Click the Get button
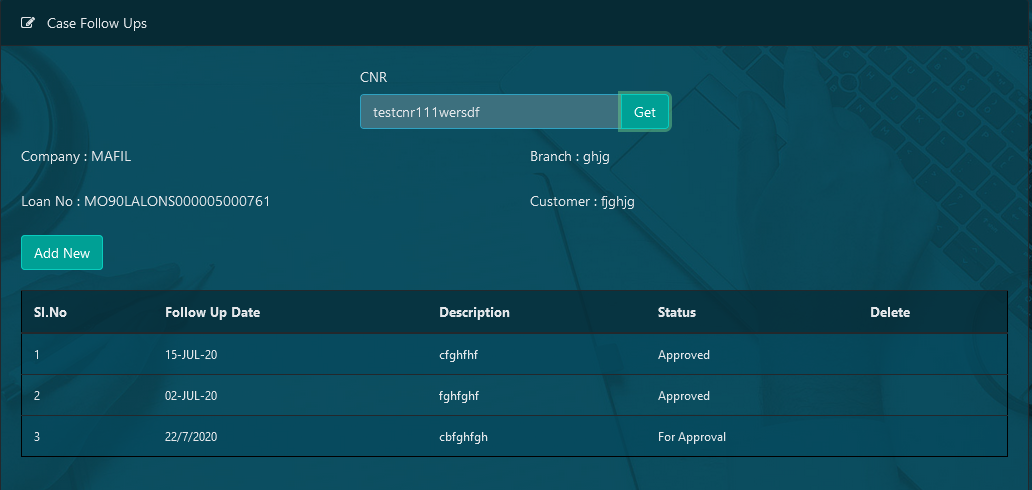1032x490 pixels. [644, 112]
